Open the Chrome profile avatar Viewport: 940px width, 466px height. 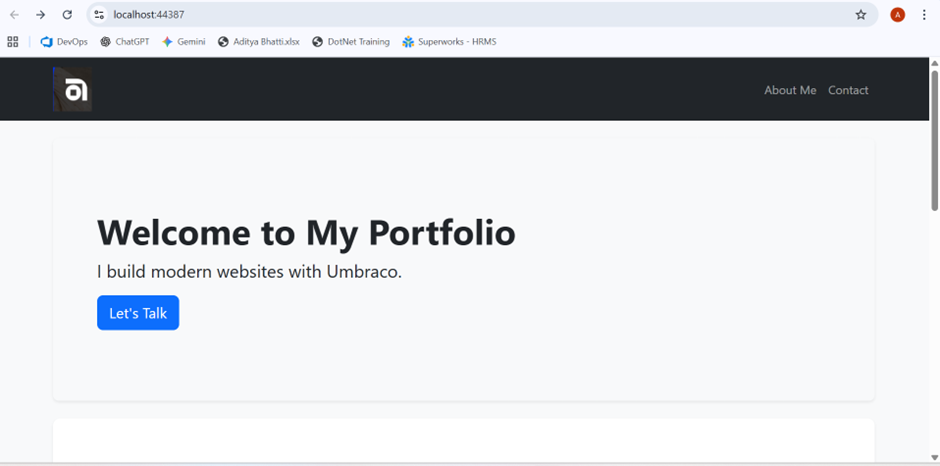point(897,15)
